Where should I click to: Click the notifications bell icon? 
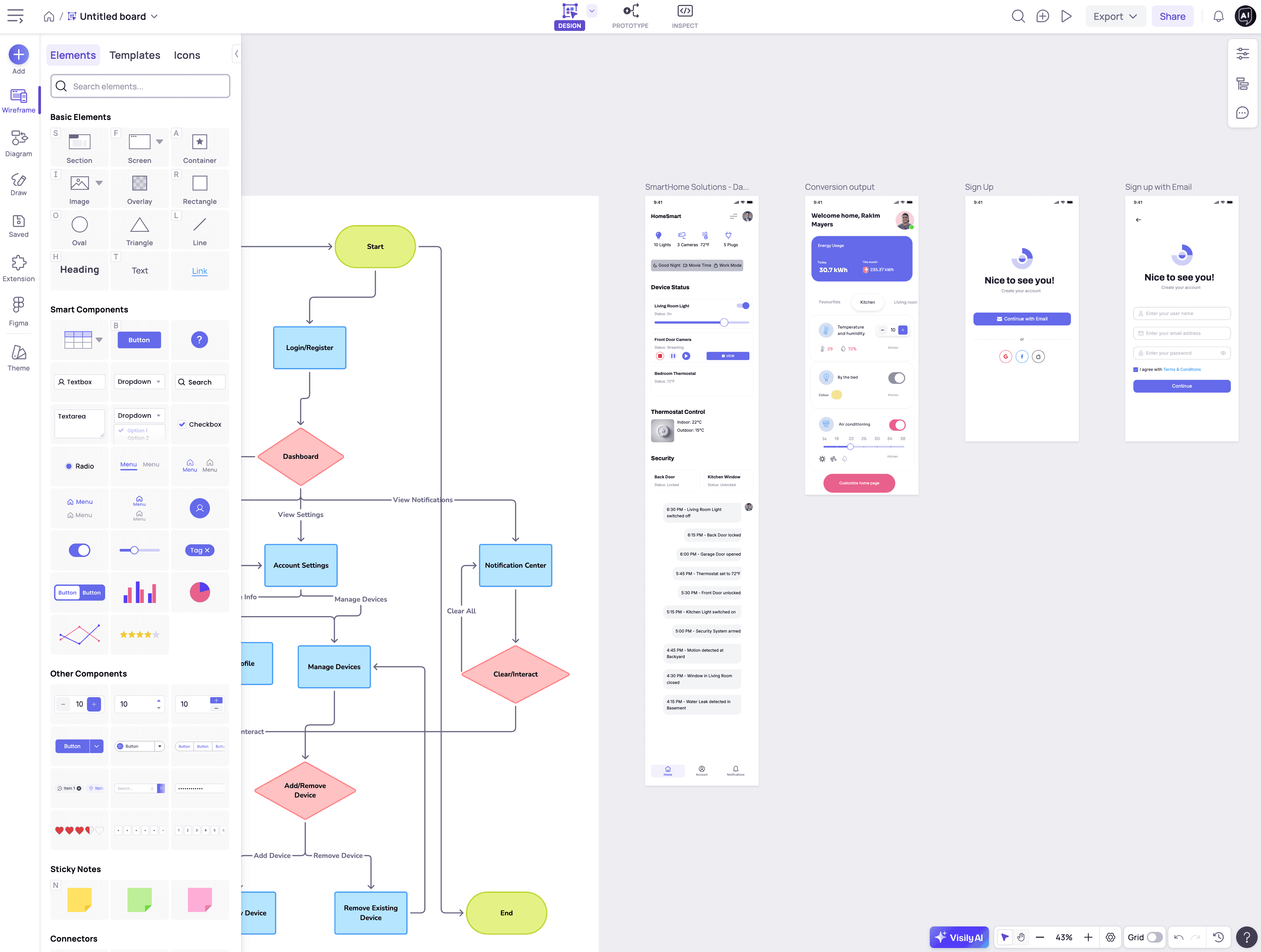pos(1218,16)
